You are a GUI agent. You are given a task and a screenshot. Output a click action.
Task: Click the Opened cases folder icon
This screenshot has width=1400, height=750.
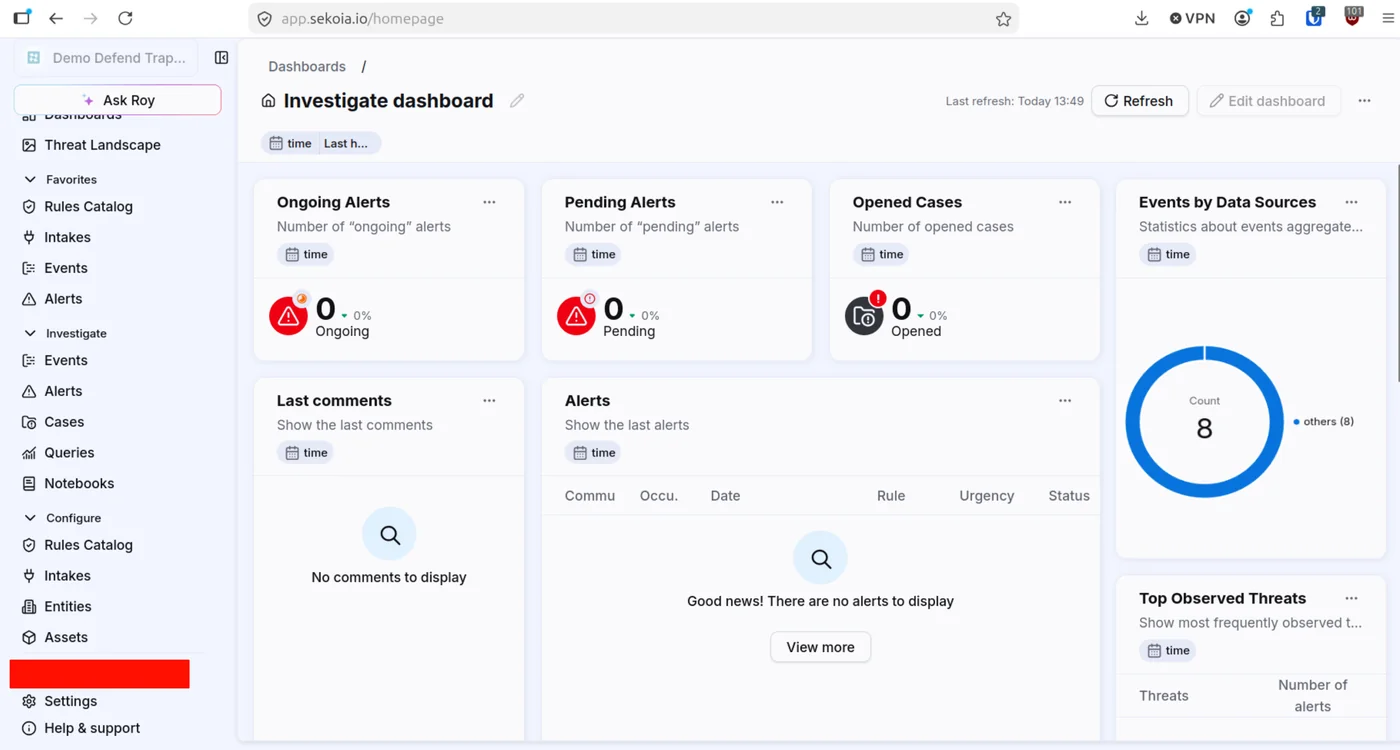click(864, 316)
